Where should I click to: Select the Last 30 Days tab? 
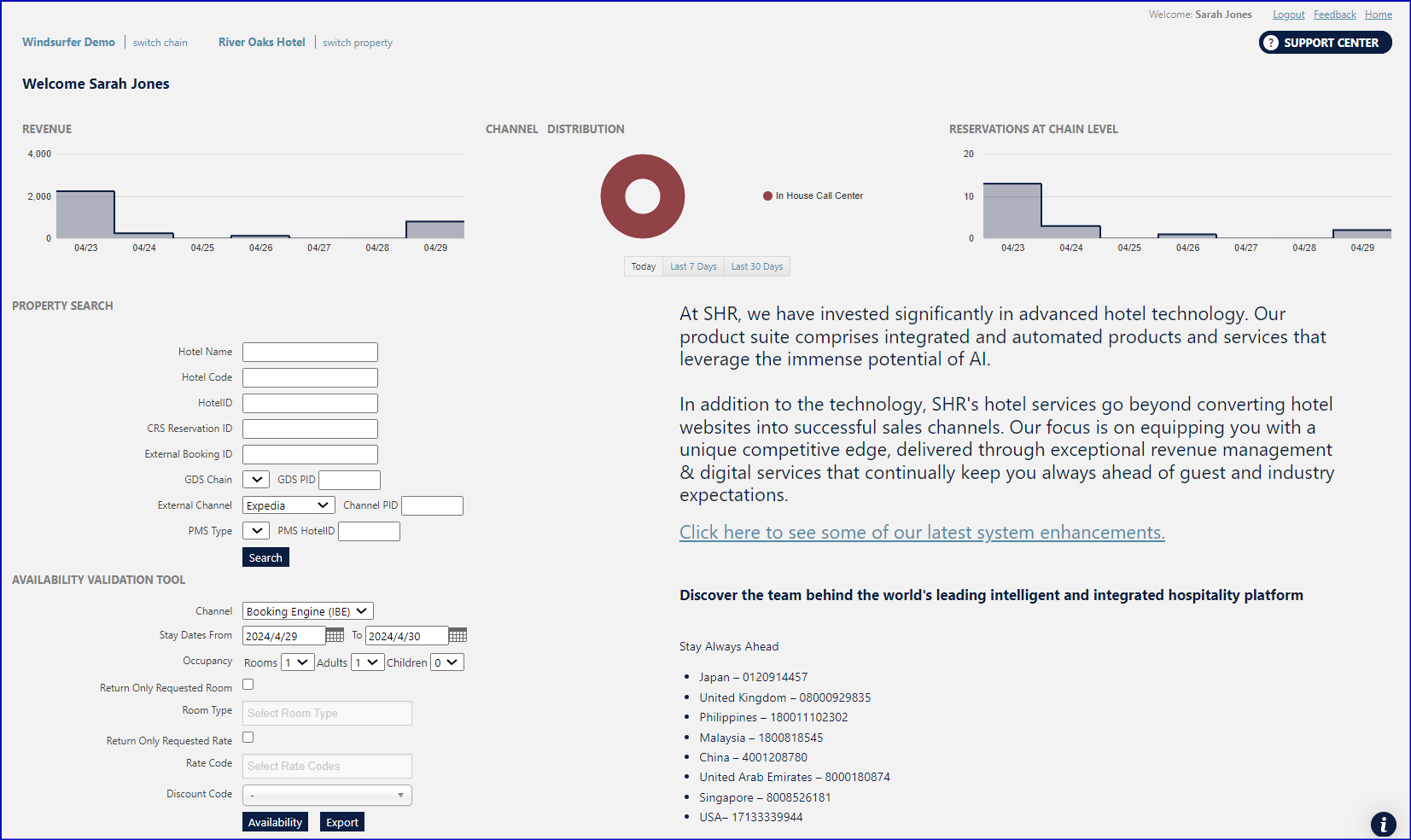click(x=757, y=267)
